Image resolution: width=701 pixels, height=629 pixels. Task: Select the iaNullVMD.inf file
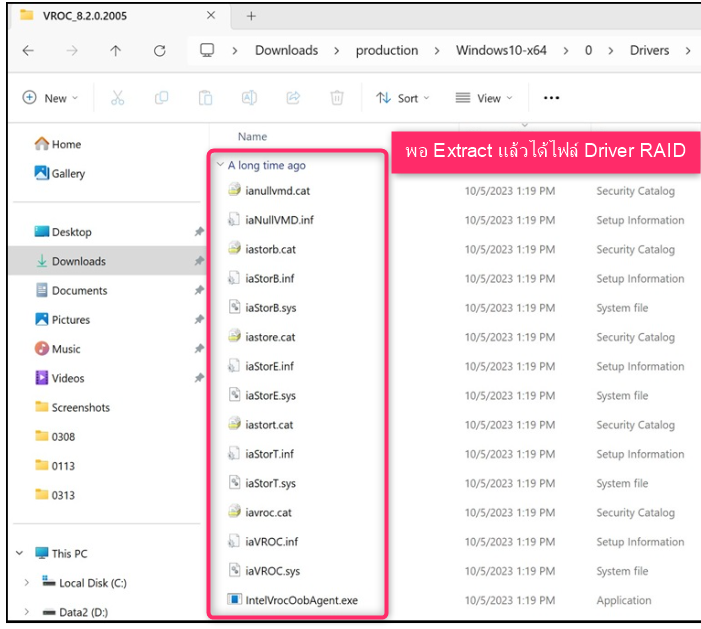[271, 220]
